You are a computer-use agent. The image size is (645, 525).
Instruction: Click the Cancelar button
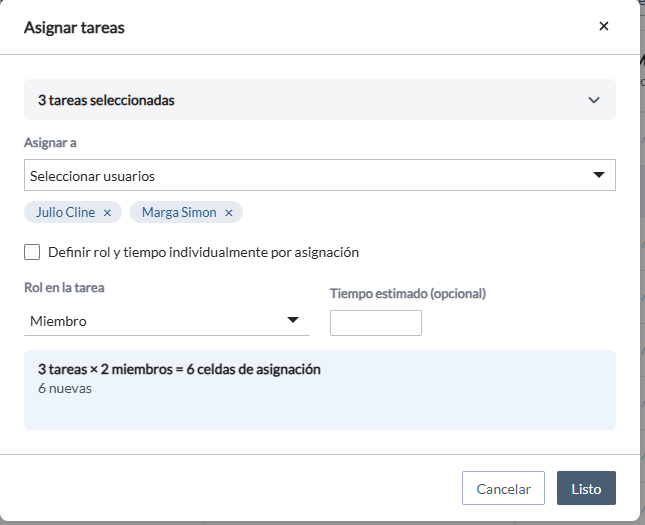(x=503, y=488)
